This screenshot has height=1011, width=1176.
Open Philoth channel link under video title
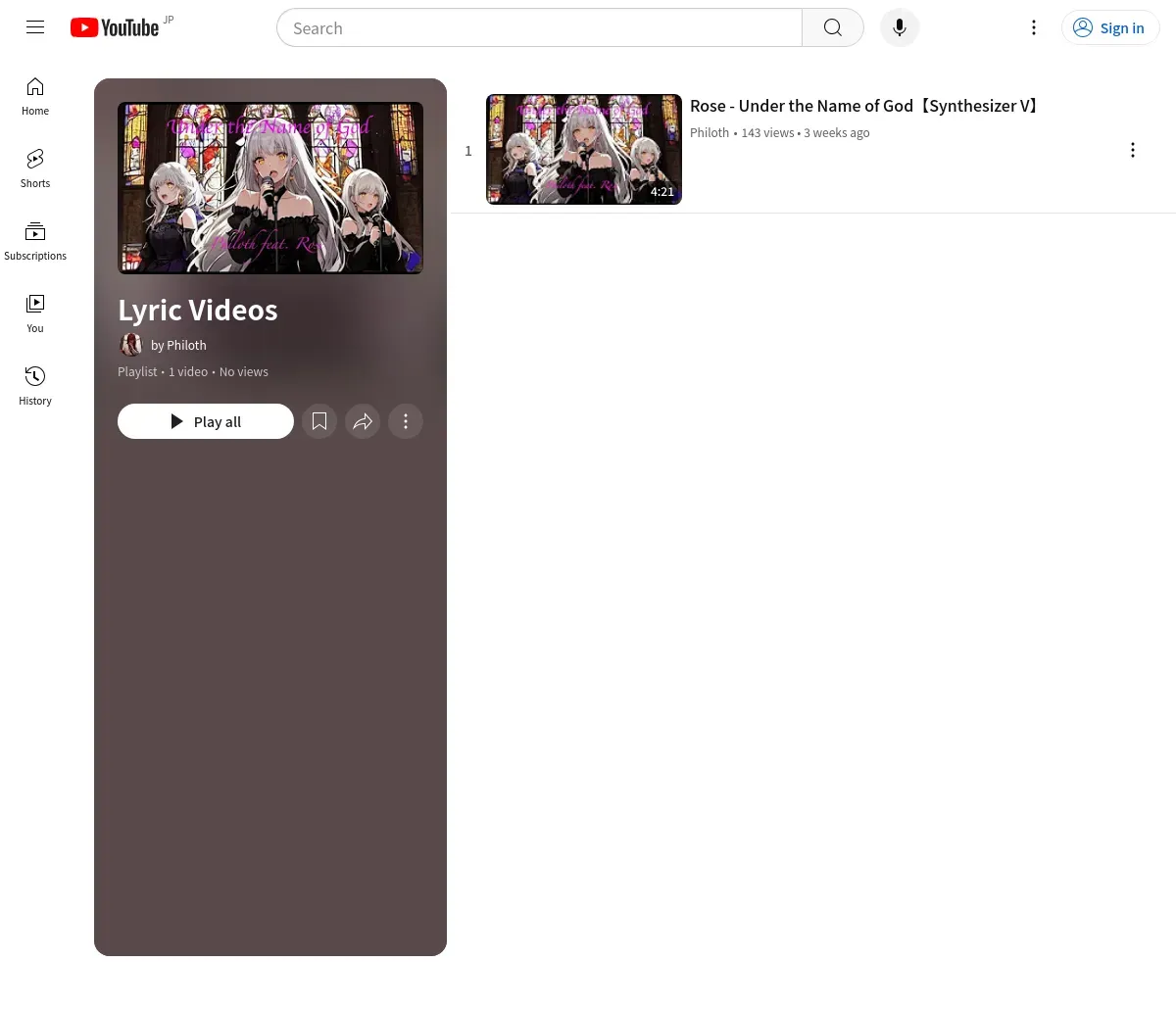(710, 132)
